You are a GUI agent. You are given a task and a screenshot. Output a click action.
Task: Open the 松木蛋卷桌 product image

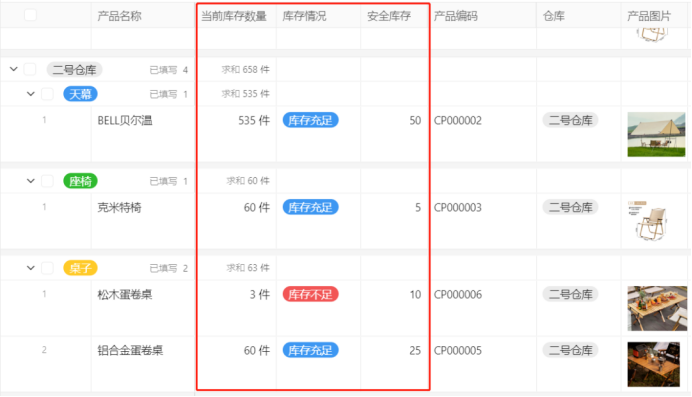657,308
